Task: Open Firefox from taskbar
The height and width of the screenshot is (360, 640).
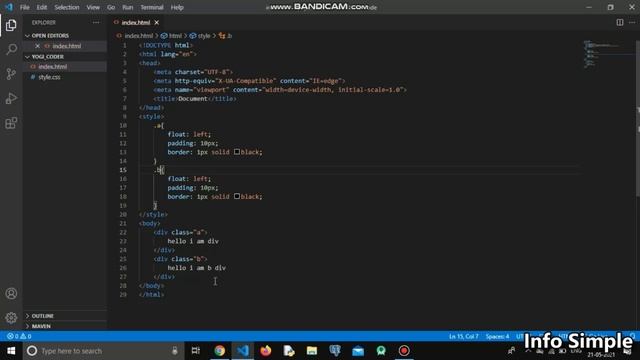Action: tap(266, 351)
